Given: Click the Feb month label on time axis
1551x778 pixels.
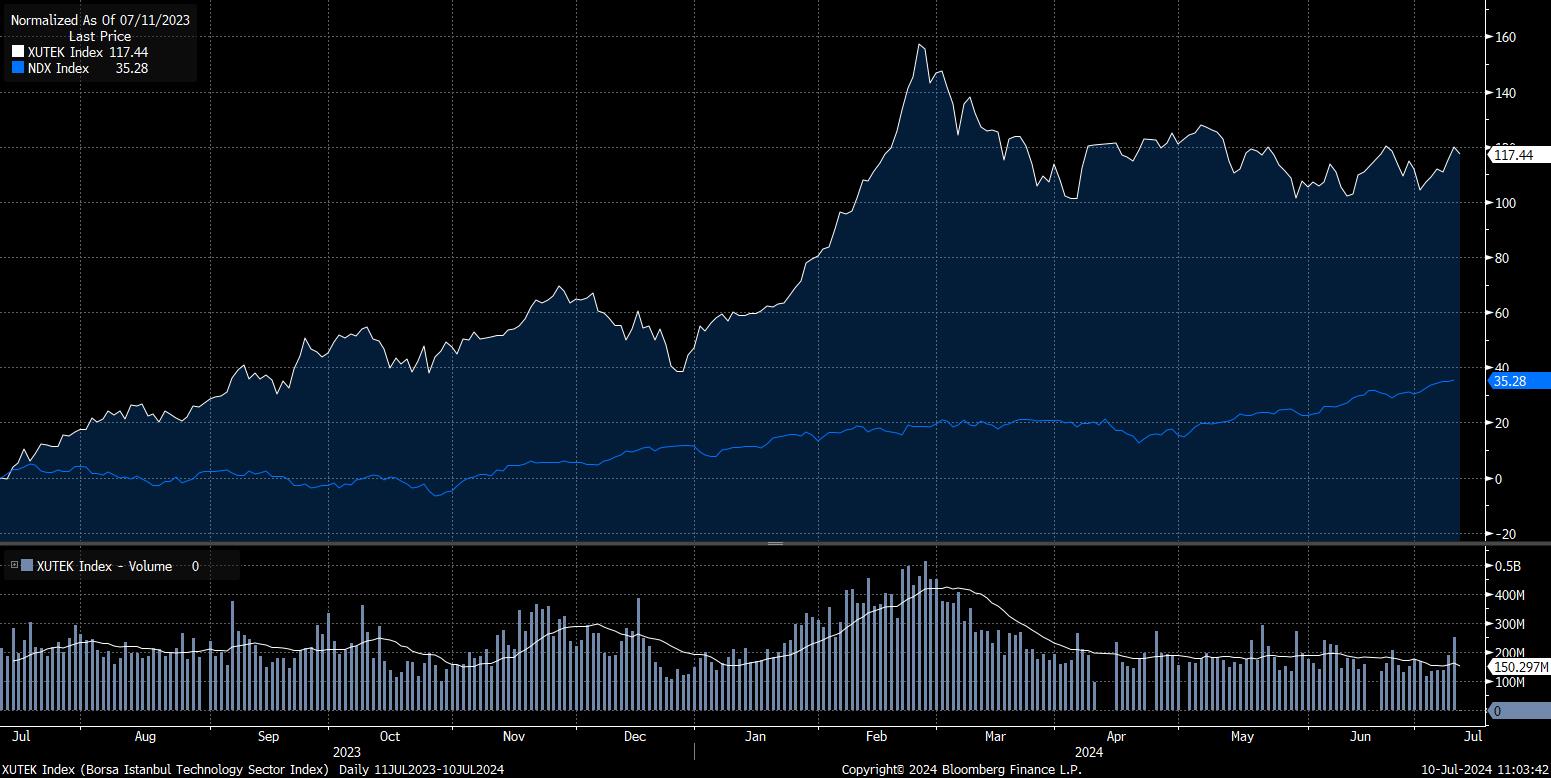Looking at the screenshot, I should coord(877,737).
